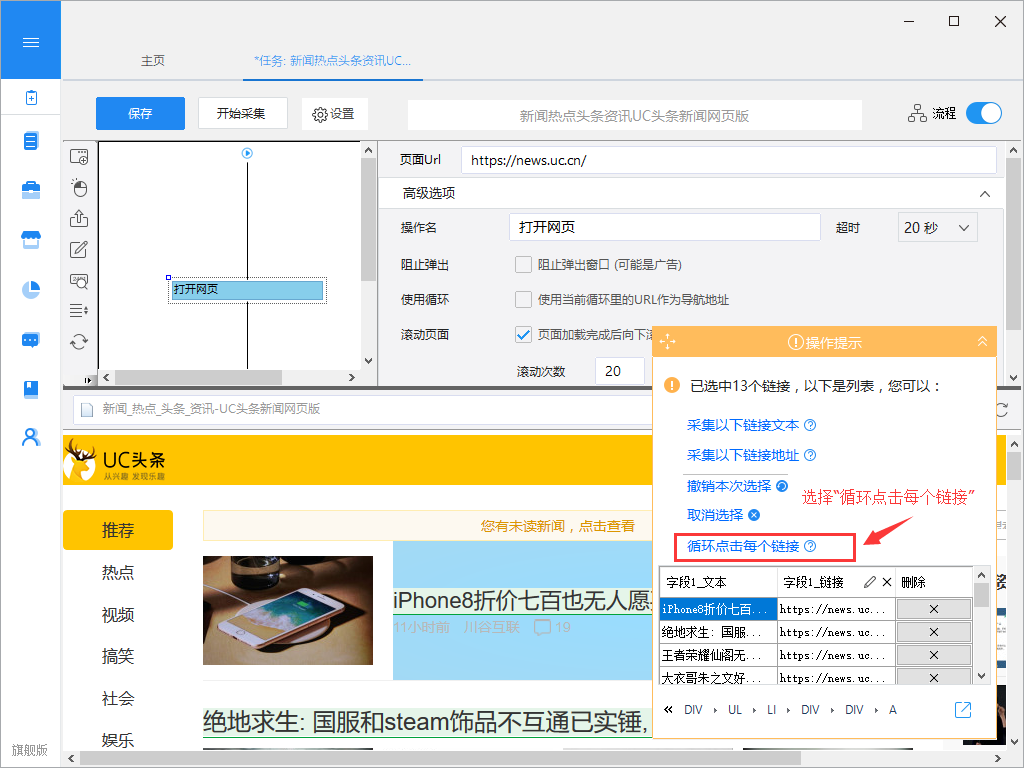Open the pie chart sidebar icon
This screenshot has width=1024, height=768.
click(31, 289)
